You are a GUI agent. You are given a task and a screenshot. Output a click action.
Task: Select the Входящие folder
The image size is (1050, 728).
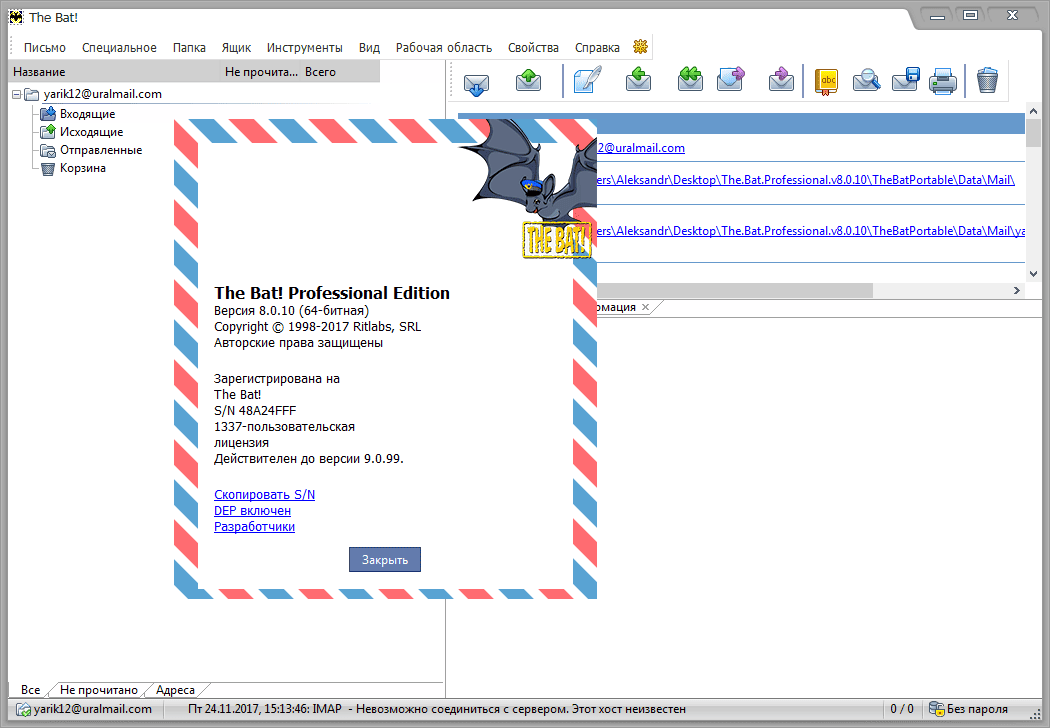pyautogui.click(x=88, y=114)
